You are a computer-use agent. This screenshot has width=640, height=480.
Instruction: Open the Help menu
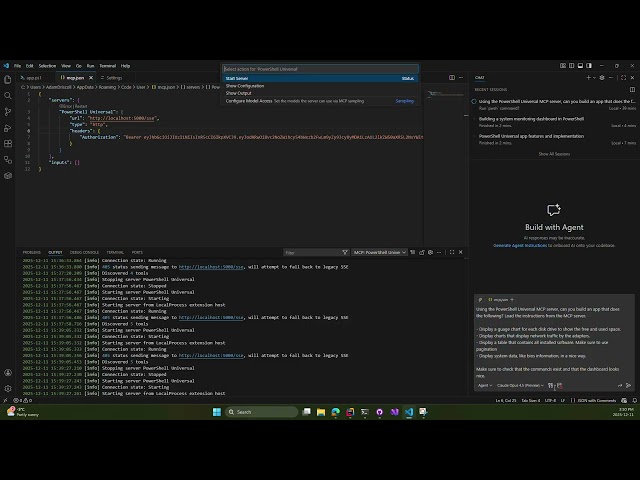(125, 66)
